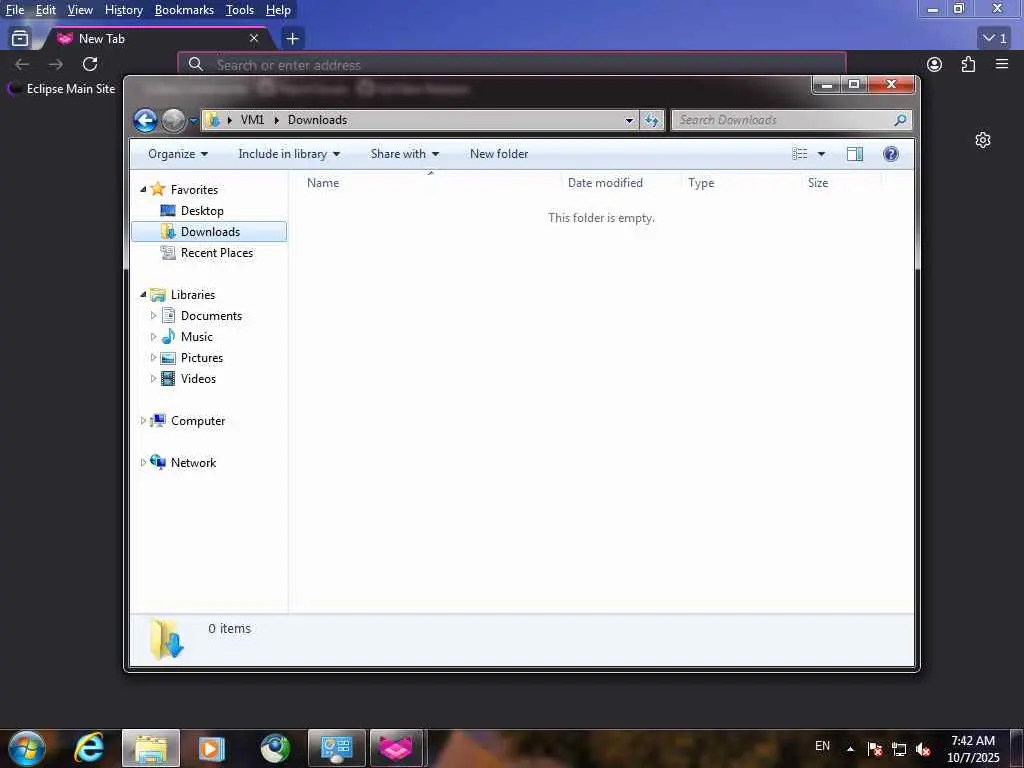The width and height of the screenshot is (1024, 768).
Task: Select Downloads under Favorites
Action: tap(210, 232)
